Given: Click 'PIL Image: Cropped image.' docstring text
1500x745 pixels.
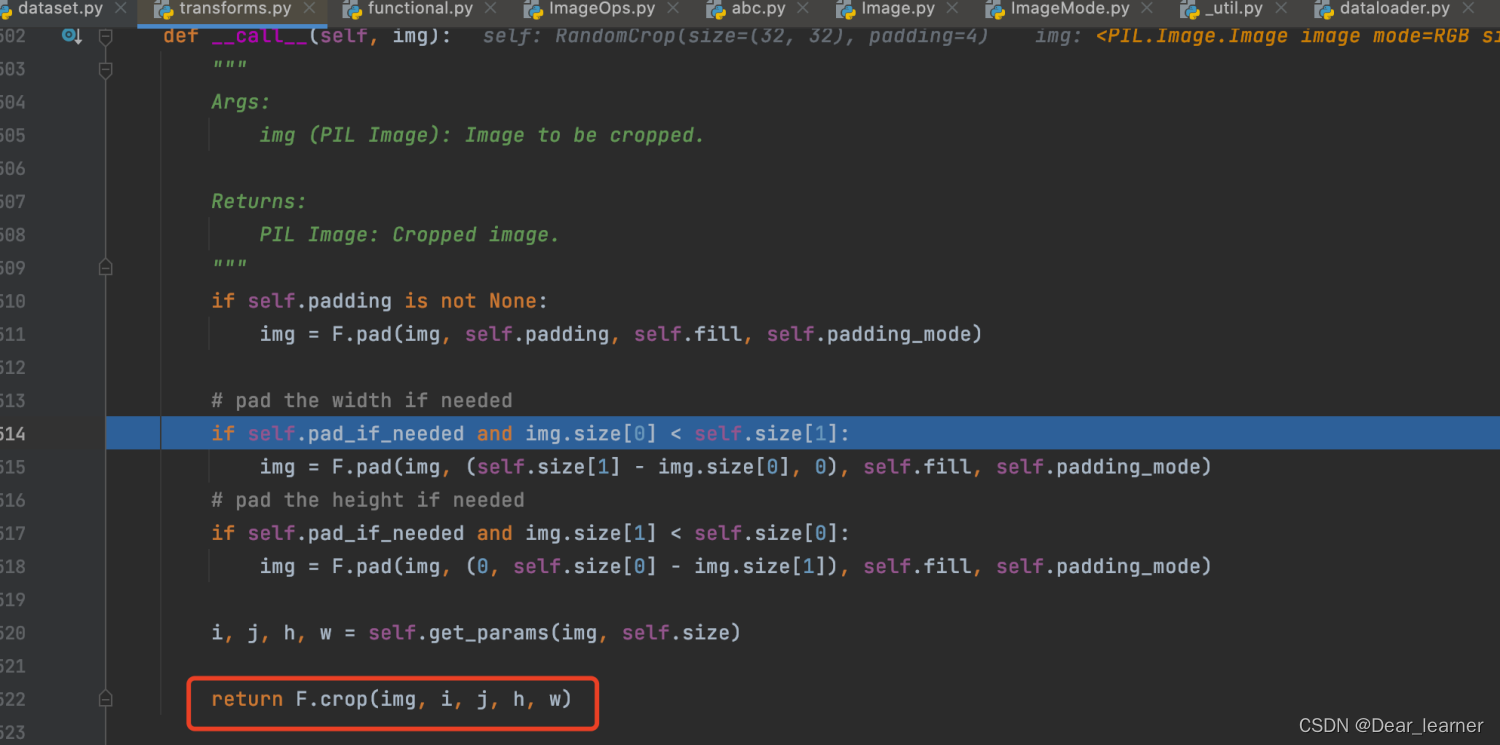Looking at the screenshot, I should [410, 234].
